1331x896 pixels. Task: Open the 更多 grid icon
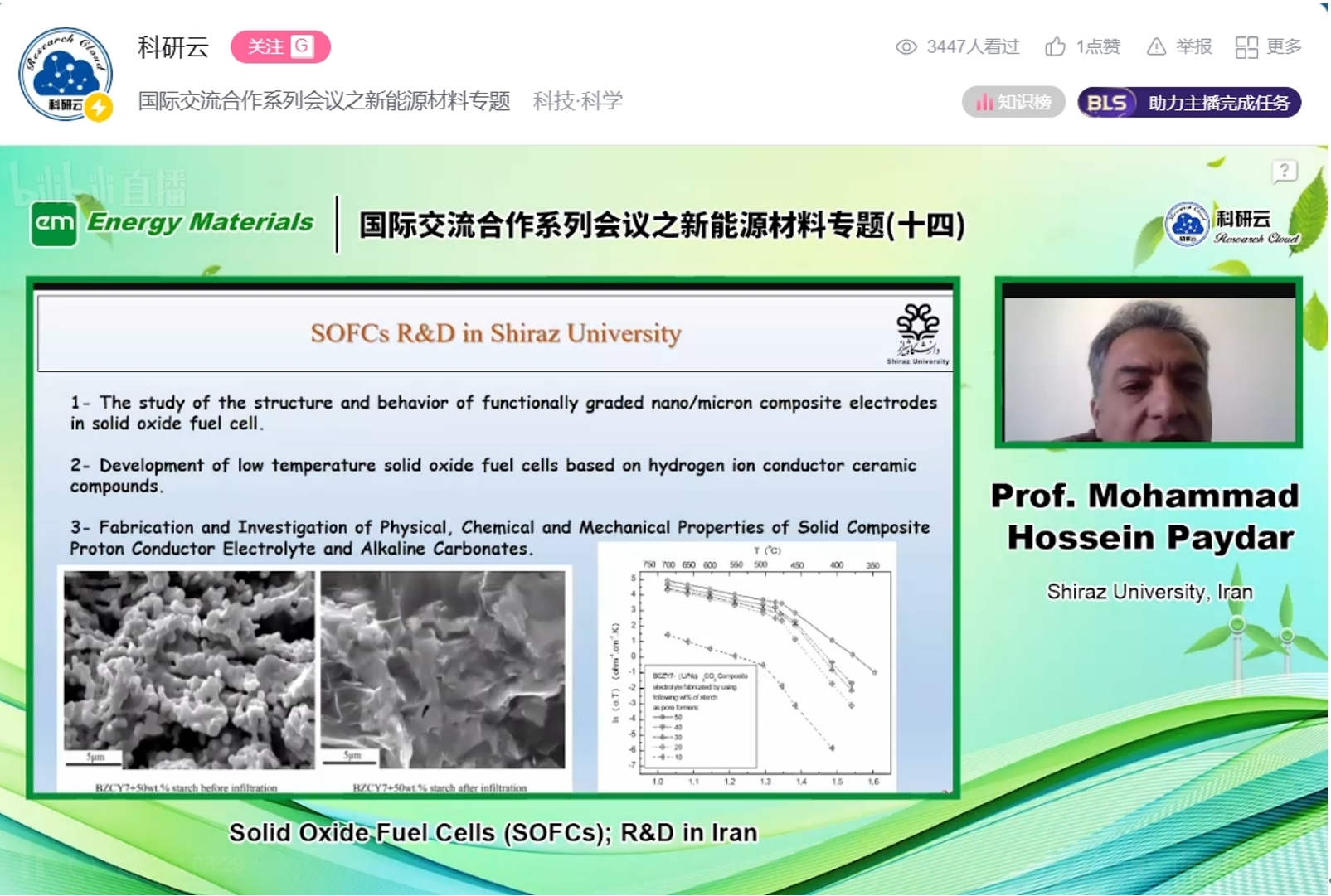1246,47
